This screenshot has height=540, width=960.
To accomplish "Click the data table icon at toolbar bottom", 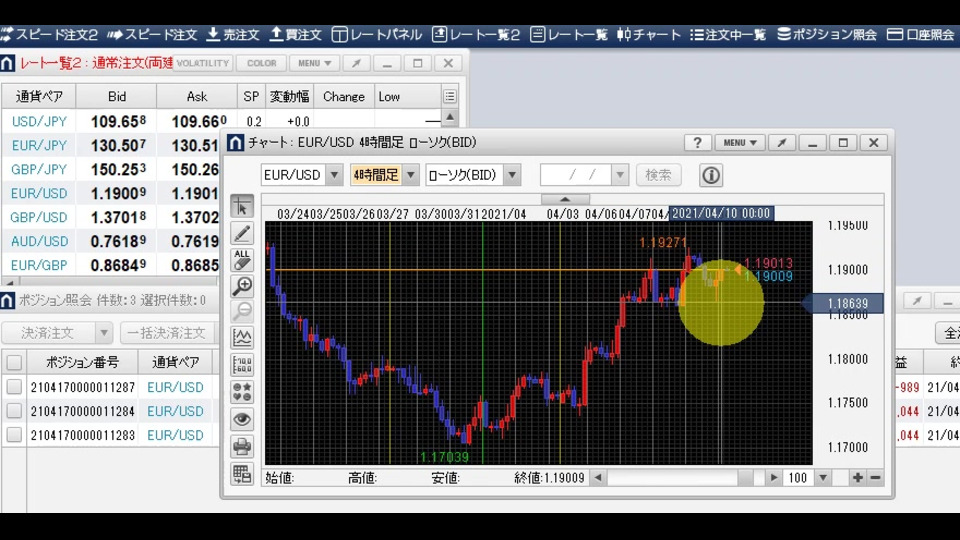I will click(242, 474).
